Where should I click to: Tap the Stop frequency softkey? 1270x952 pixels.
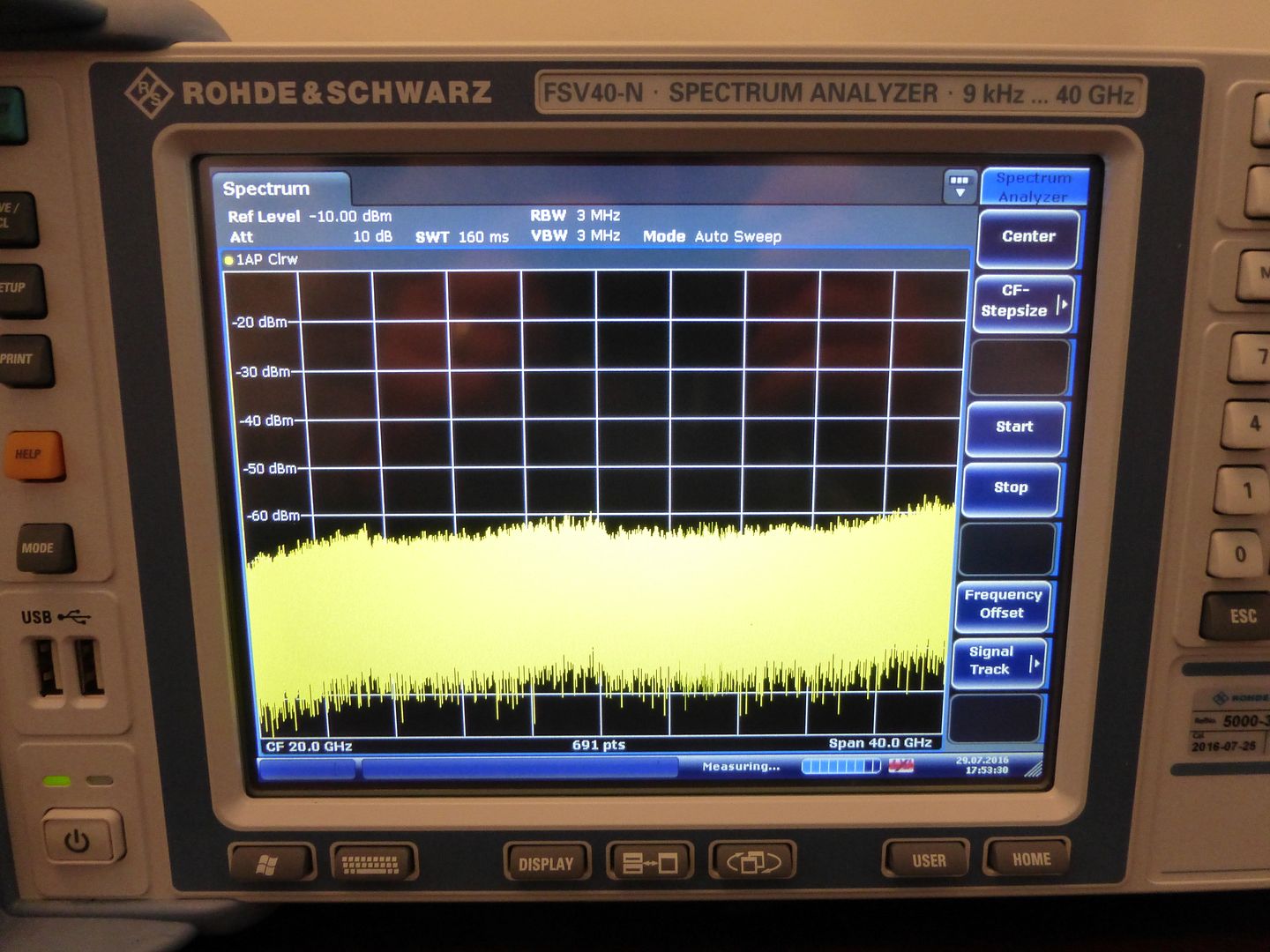(1011, 488)
